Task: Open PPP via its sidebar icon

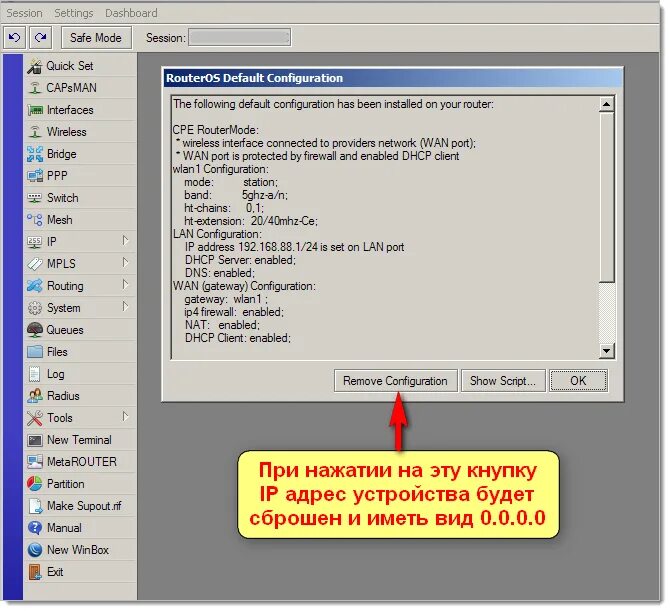Action: (x=35, y=176)
